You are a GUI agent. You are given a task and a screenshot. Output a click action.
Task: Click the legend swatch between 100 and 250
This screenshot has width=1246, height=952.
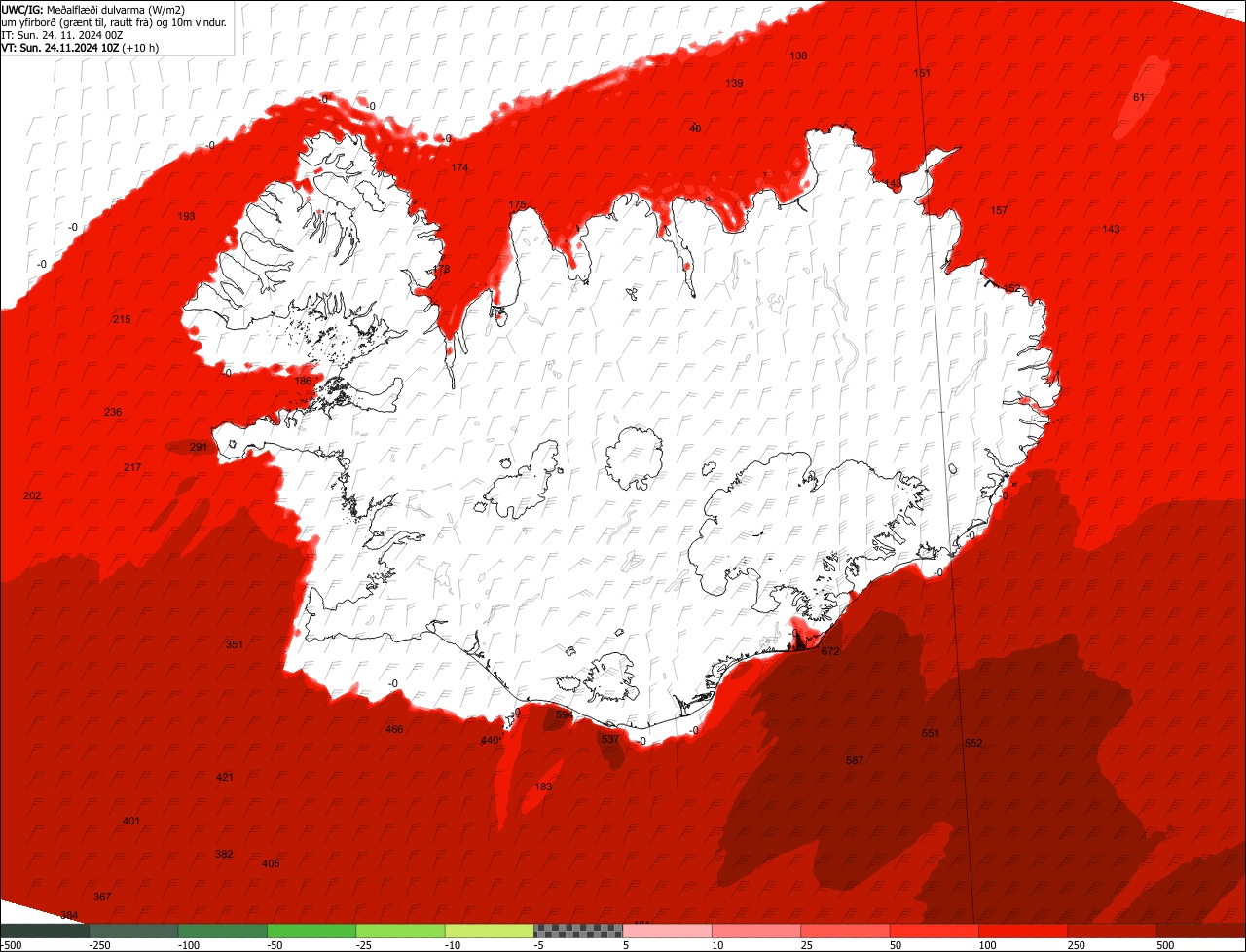(x=1022, y=931)
